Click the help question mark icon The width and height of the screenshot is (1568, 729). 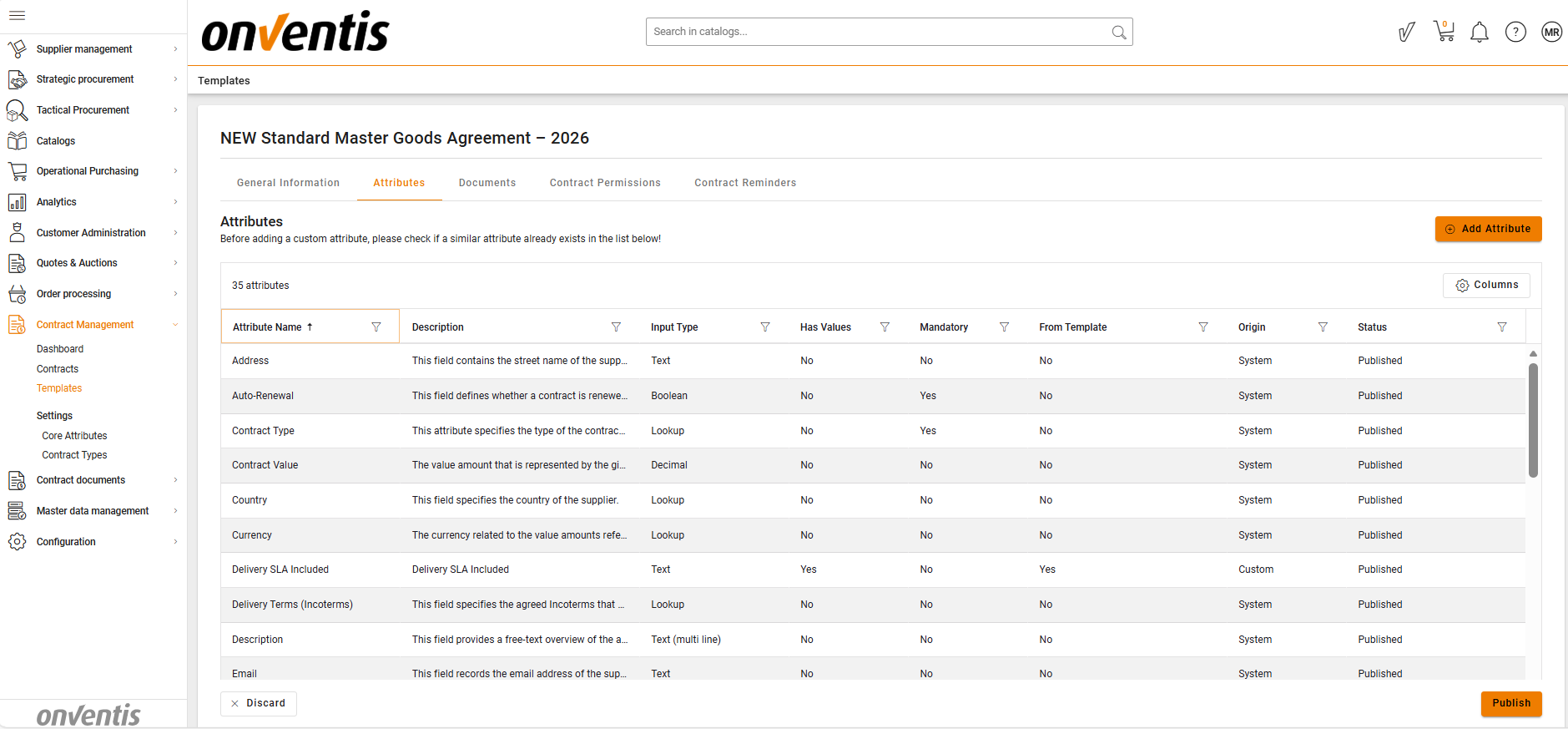point(1515,32)
